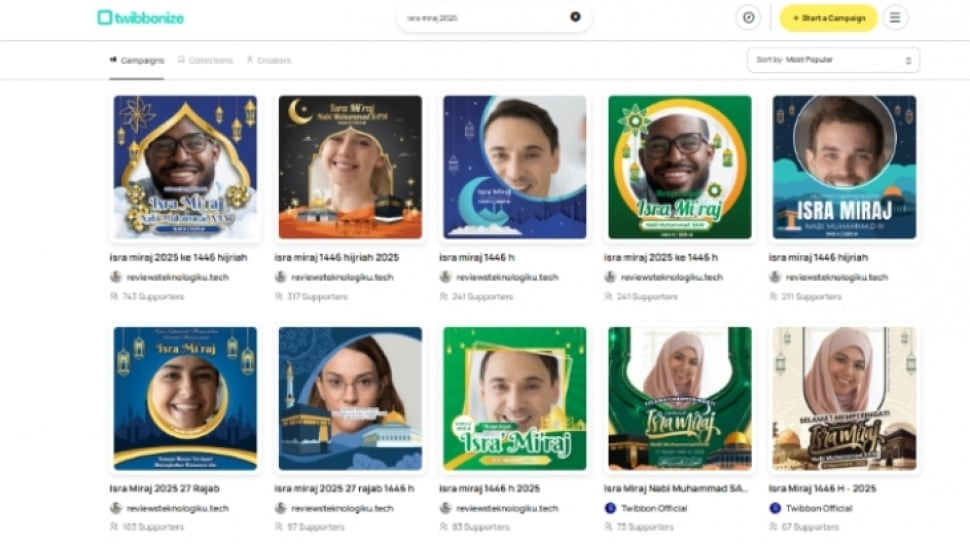Image resolution: width=970 pixels, height=544 pixels.
Task: Click title 'Isra Miraj 1446 H - 2025'
Action: (822, 488)
